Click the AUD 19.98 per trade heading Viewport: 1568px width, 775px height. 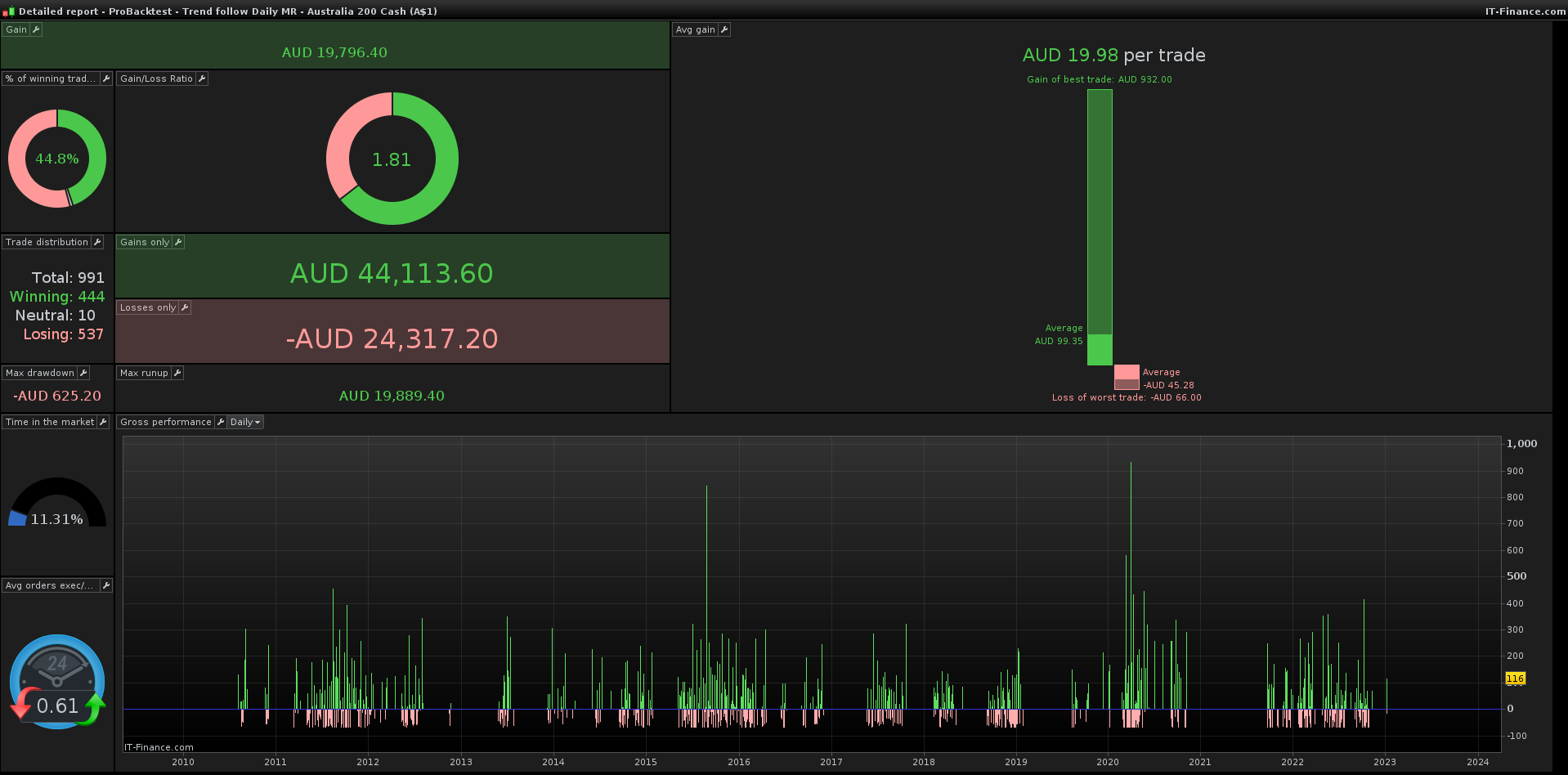(x=1113, y=55)
